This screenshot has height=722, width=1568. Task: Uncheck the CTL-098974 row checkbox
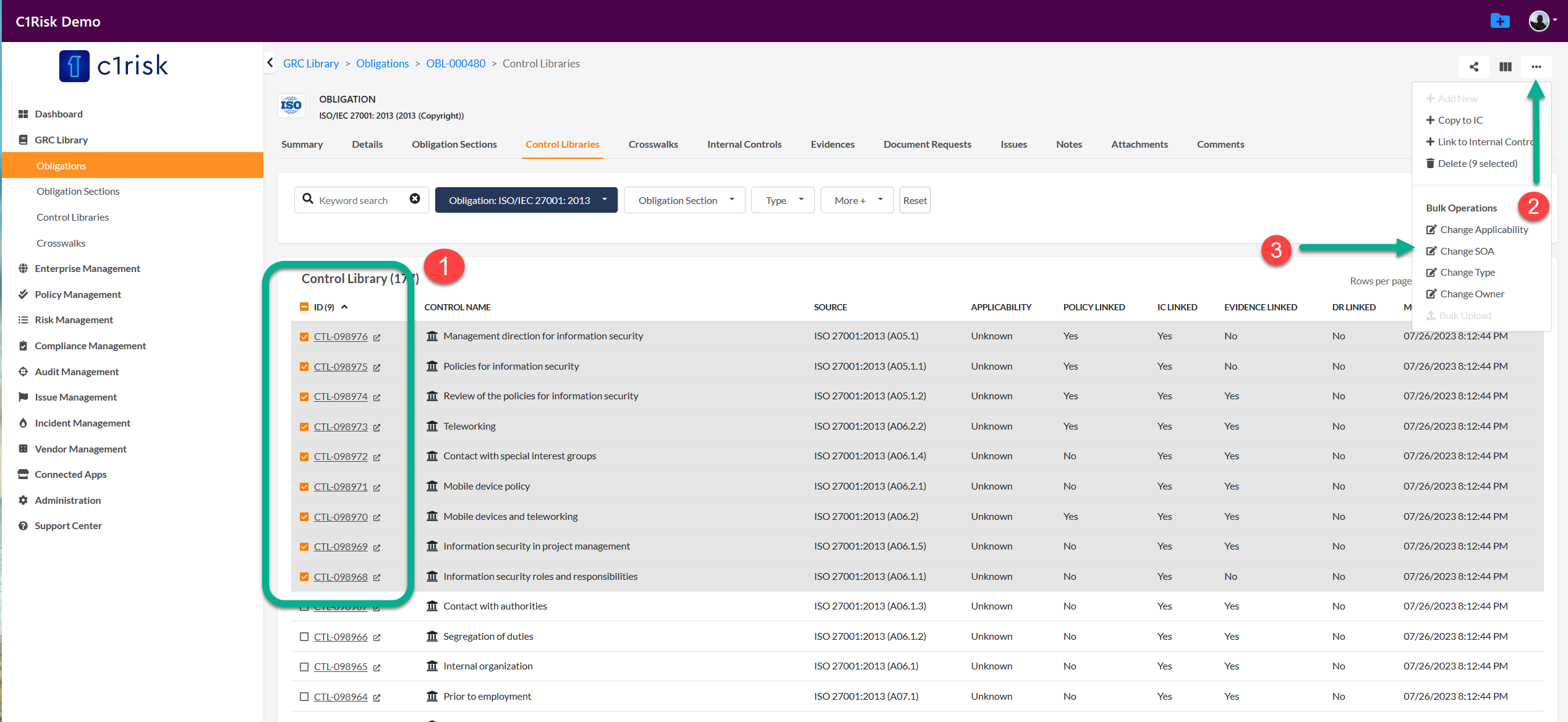pyautogui.click(x=304, y=397)
